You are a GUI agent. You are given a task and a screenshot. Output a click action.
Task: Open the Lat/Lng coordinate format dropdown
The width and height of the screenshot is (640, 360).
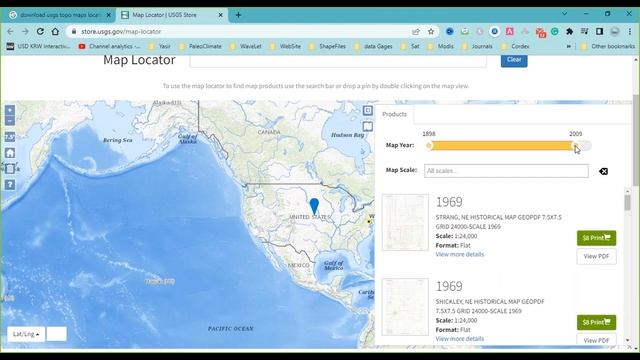(x=26, y=334)
